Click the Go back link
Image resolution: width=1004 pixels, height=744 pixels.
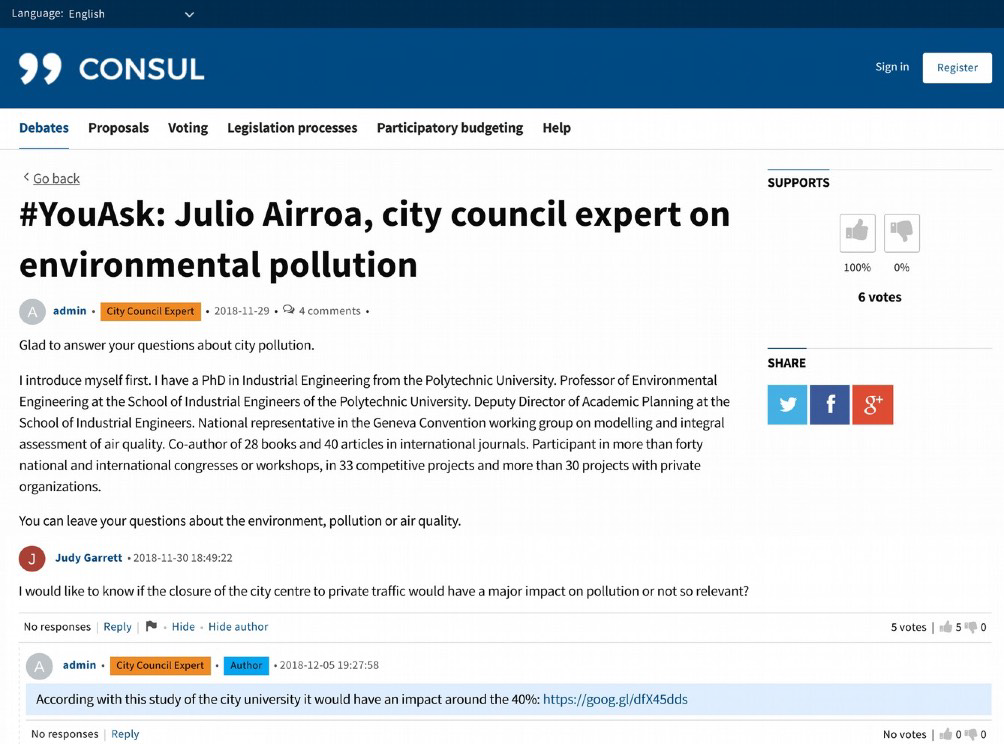[x=56, y=179]
